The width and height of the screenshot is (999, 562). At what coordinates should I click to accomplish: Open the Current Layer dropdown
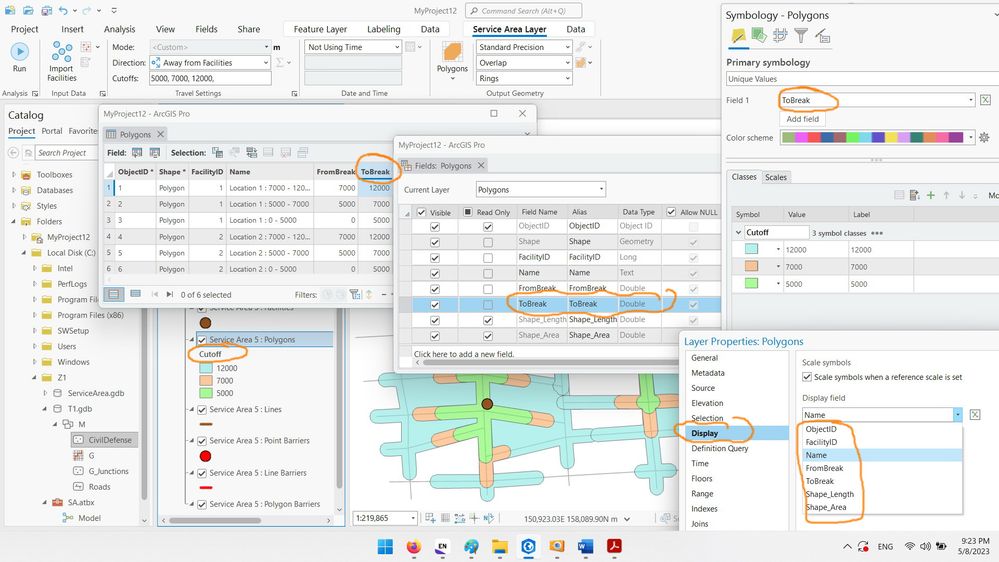tap(540, 189)
